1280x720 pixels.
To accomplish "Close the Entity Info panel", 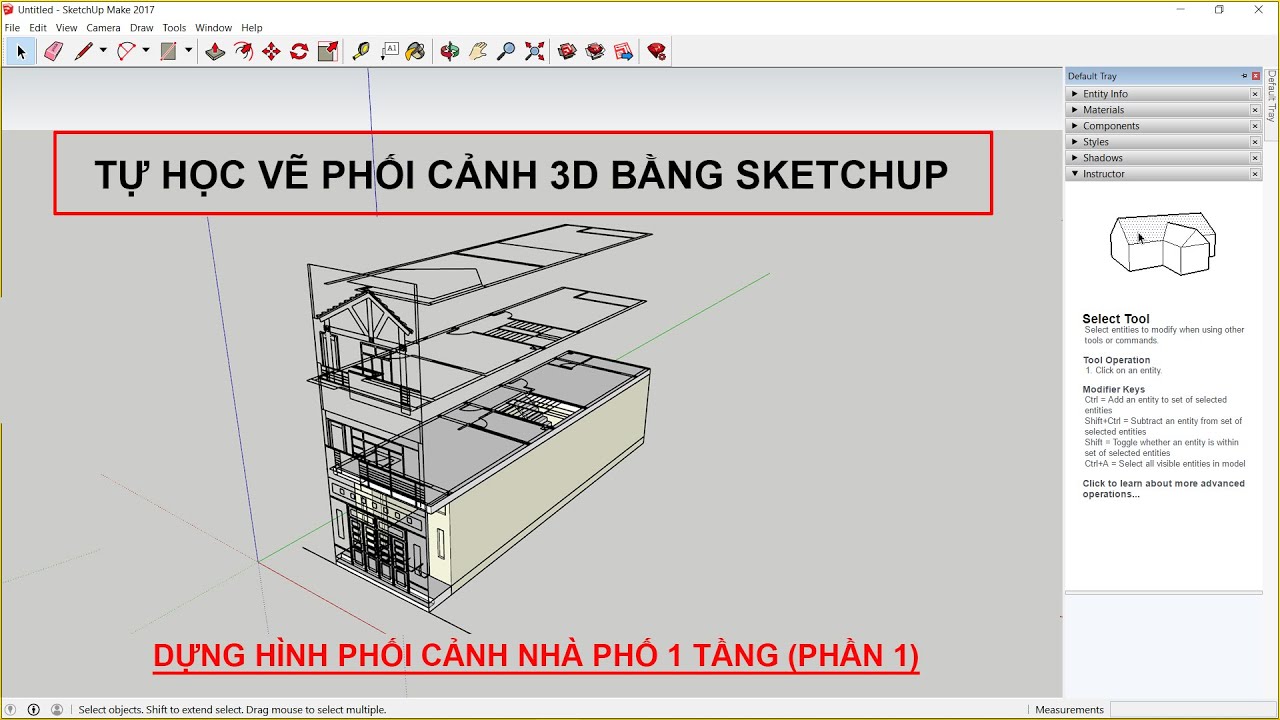I will point(1255,94).
